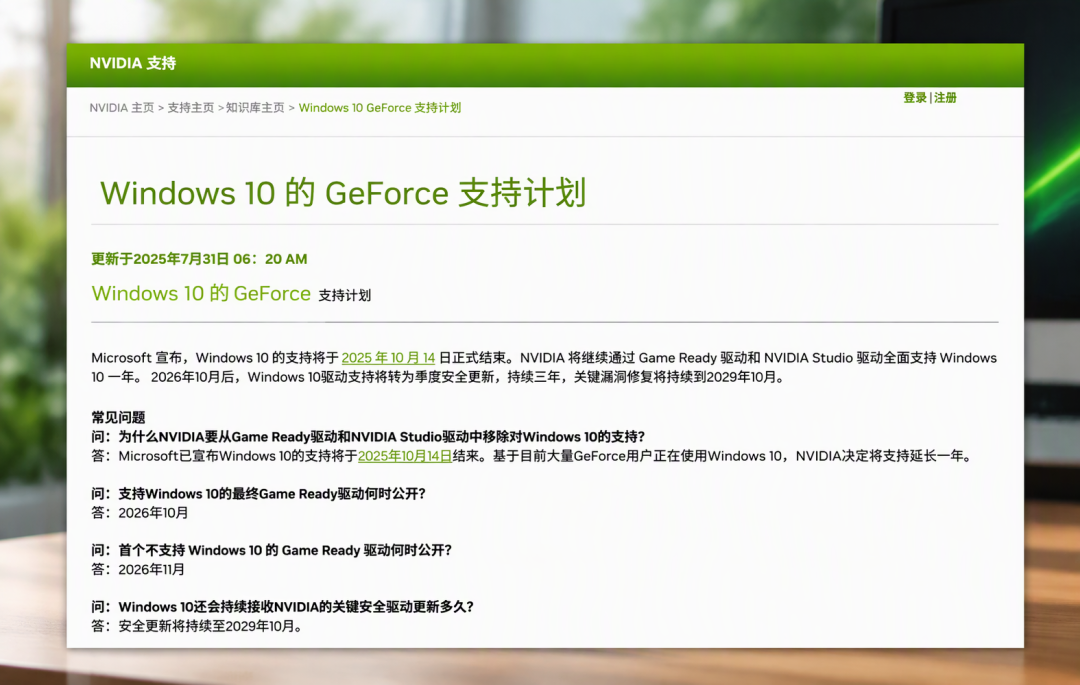This screenshot has height=685, width=1080.
Task: Open the NVIDIA 主页 breadcrumb link
Action: tap(122, 107)
